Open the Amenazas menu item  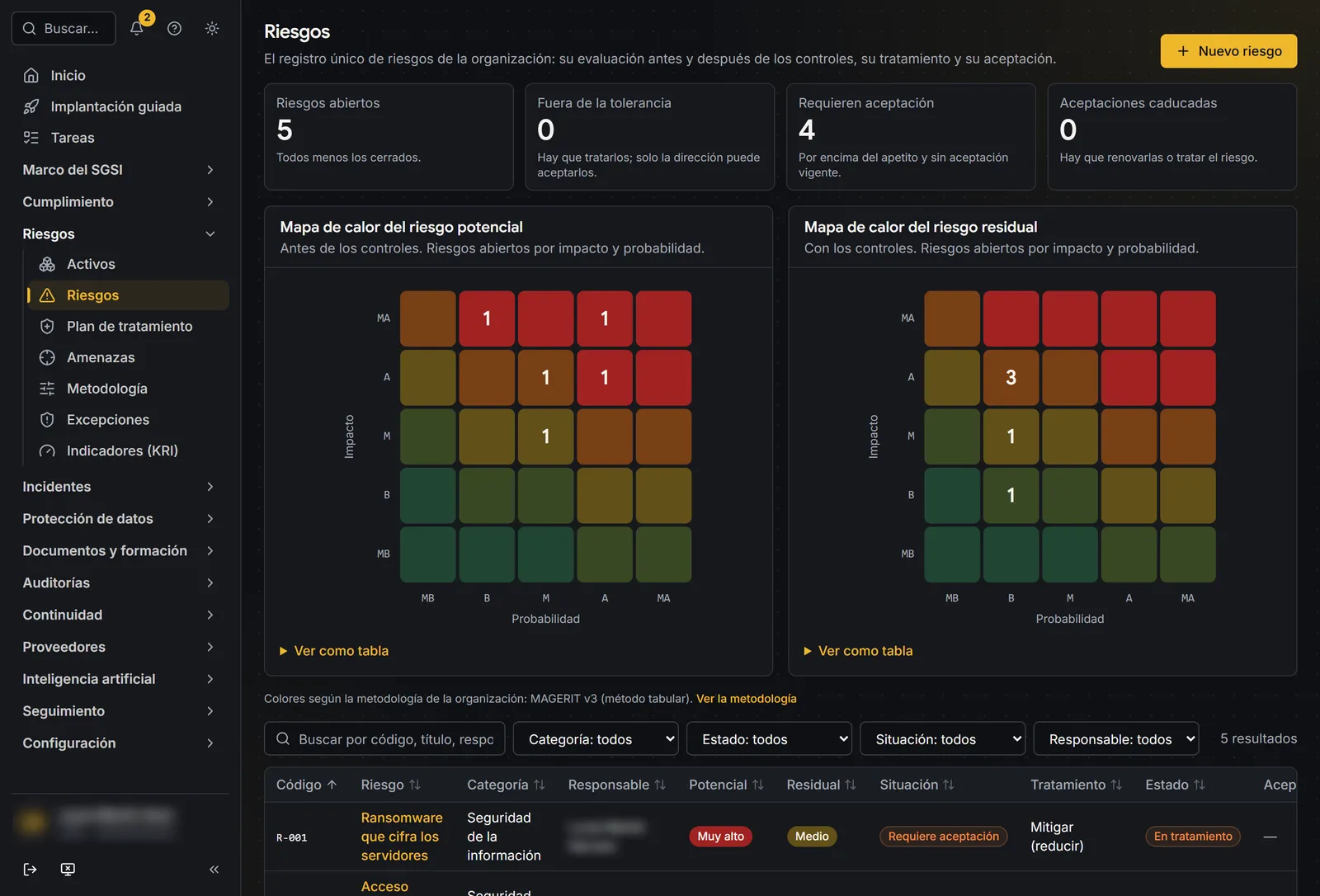click(x=128, y=357)
